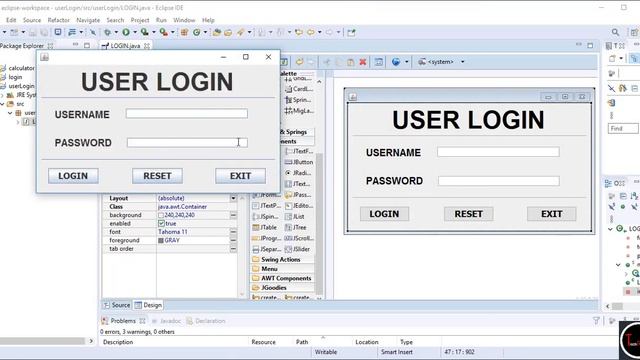Click USERNAME text field in running window

click(187, 113)
